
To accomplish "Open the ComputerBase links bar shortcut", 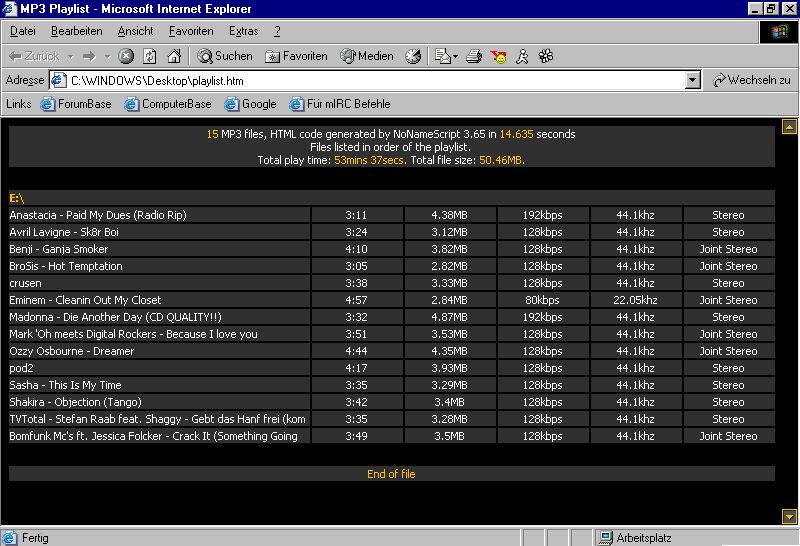I will pos(167,104).
